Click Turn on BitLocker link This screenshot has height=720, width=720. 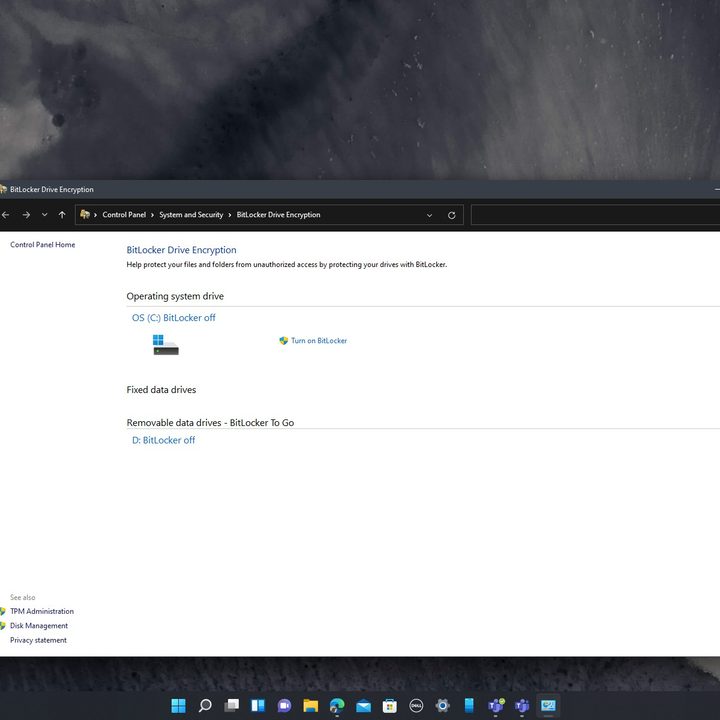pyautogui.click(x=319, y=341)
